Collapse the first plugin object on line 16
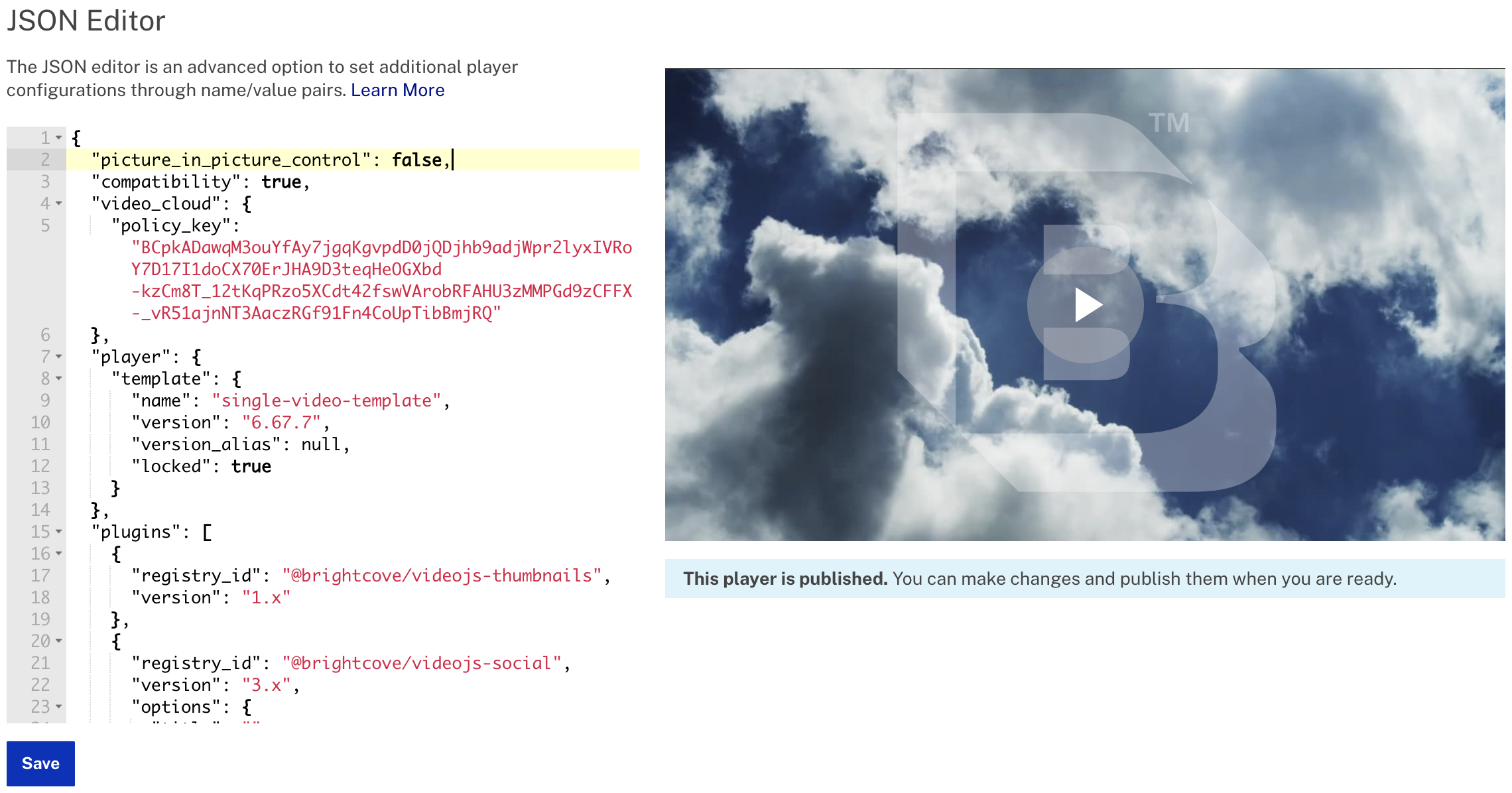The height and width of the screenshot is (793, 1512). point(59,554)
